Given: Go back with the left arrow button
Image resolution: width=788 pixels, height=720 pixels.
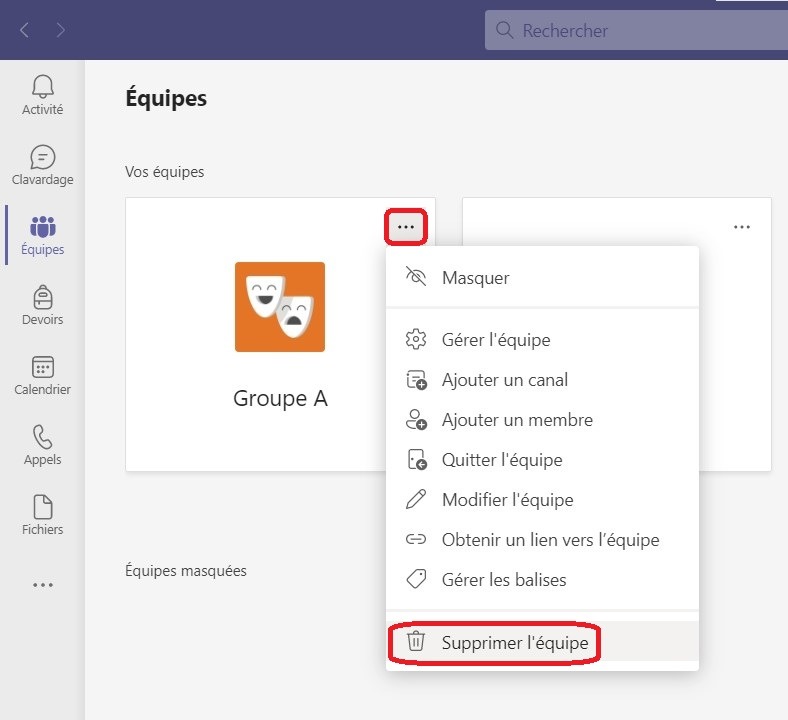Looking at the screenshot, I should tap(25, 30).
